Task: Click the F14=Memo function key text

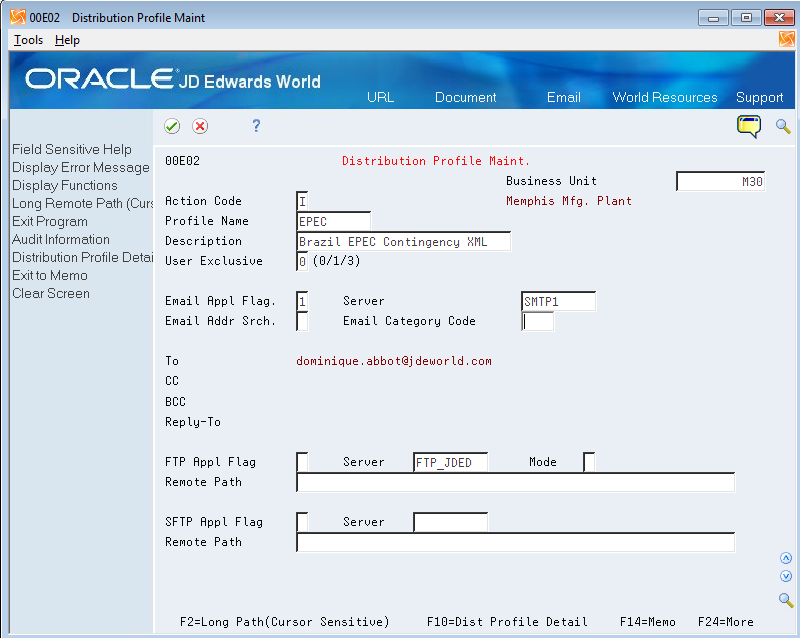Action: pos(647,622)
